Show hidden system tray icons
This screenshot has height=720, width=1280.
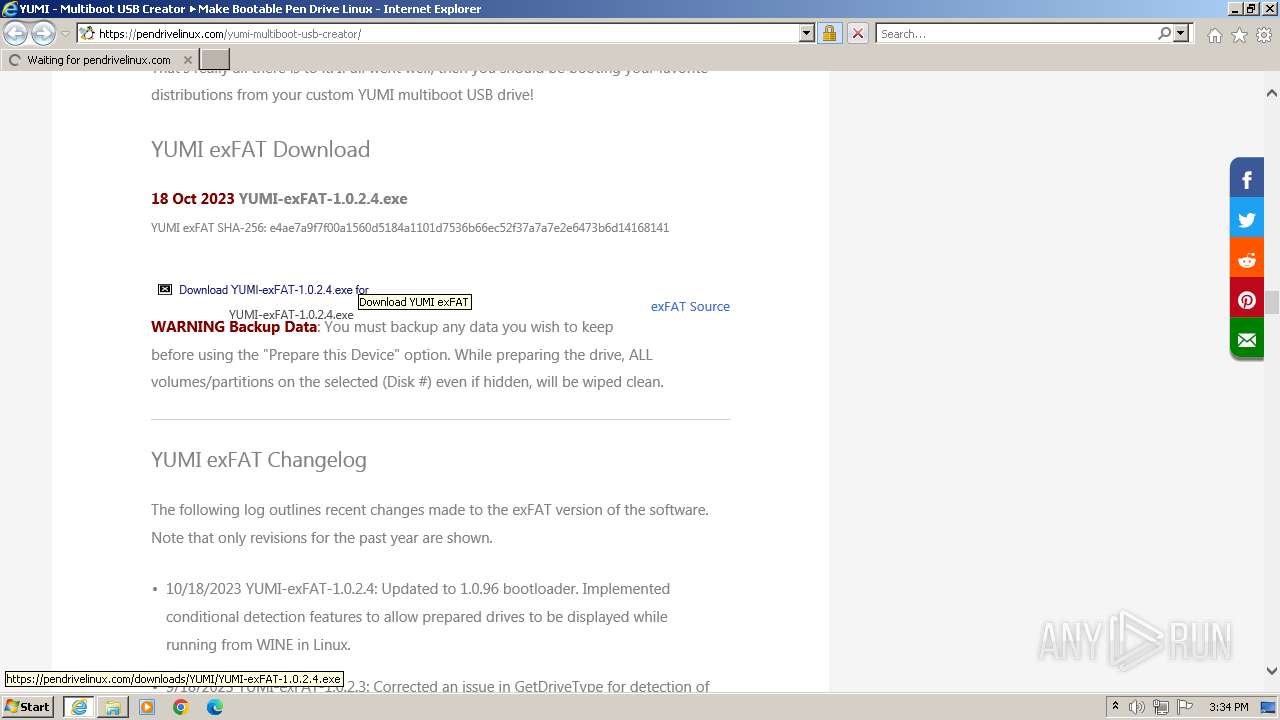[x=1115, y=706]
